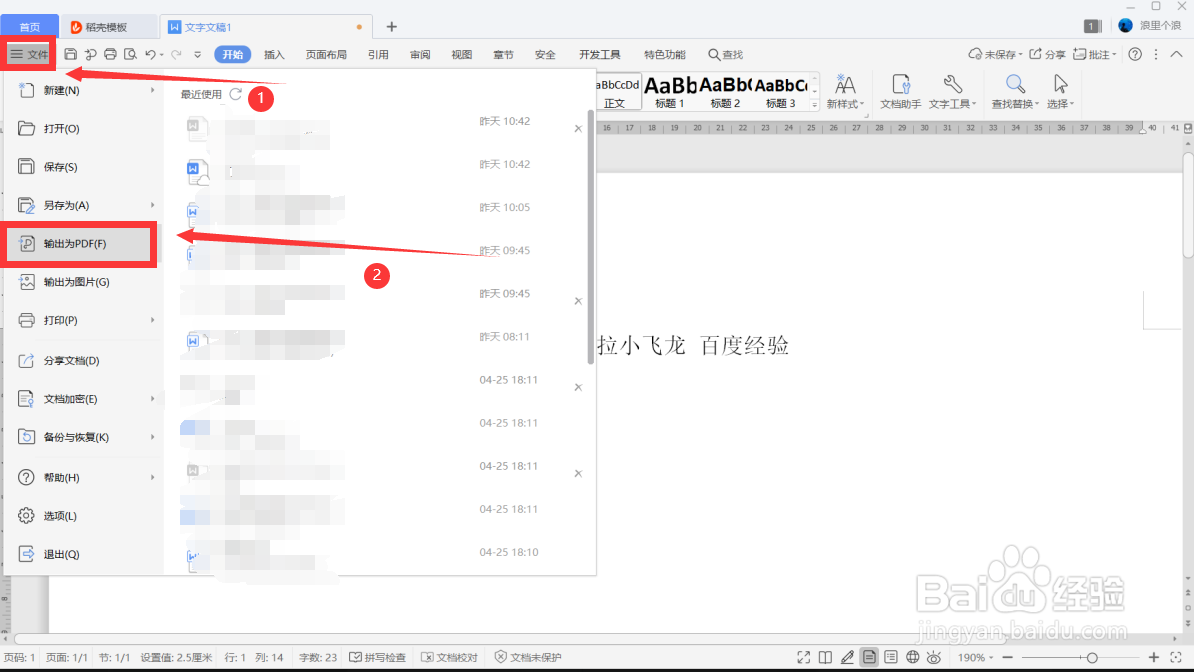Image resolution: width=1194 pixels, height=672 pixels.
Task: Apply 标题 1 heading style
Action: click(x=670, y=91)
